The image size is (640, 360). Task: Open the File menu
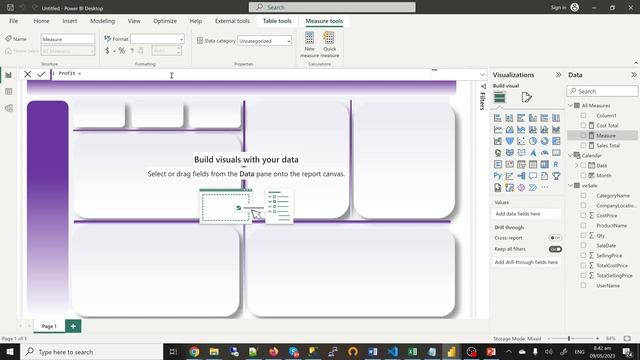point(13,21)
